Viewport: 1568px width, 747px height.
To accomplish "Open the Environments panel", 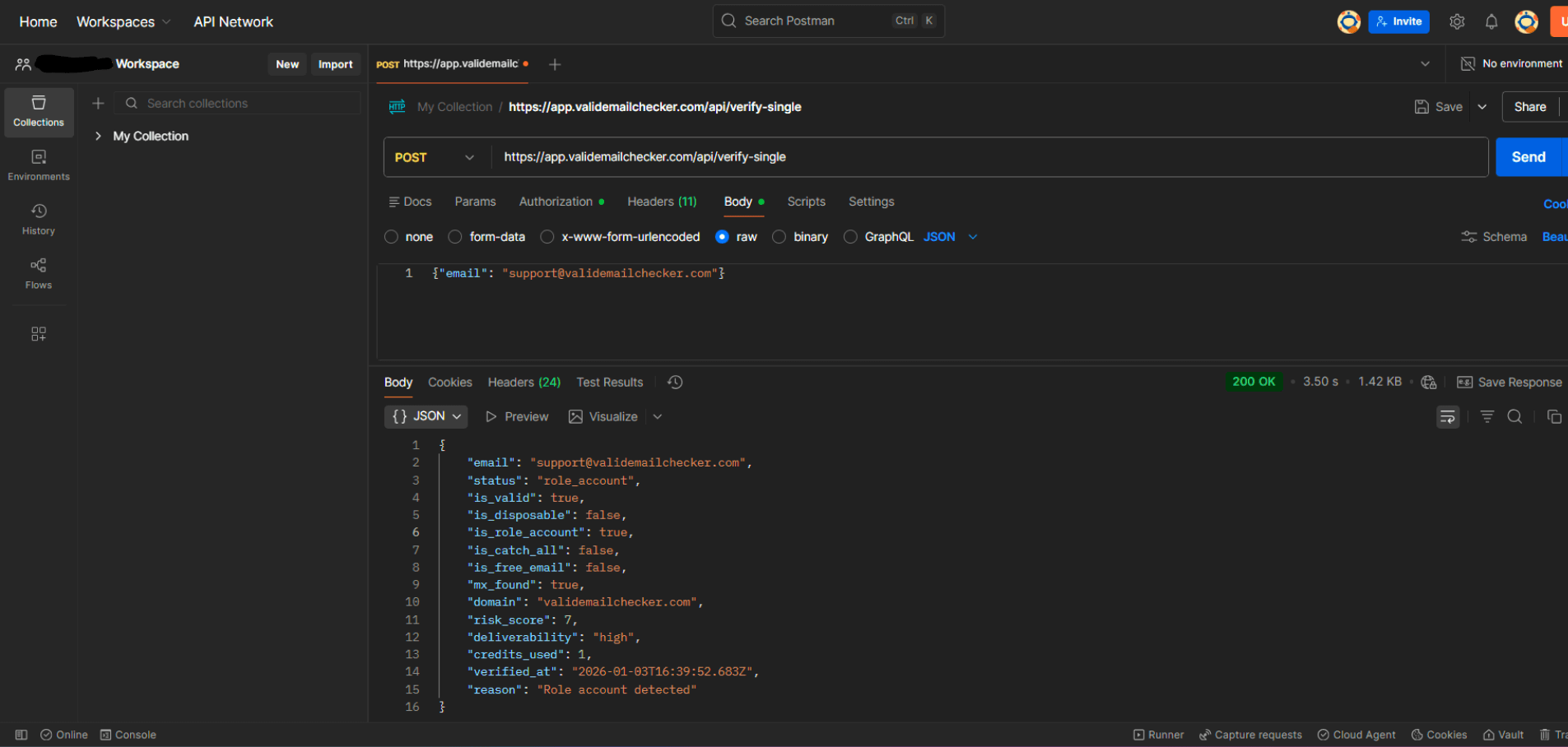I will click(x=38, y=164).
